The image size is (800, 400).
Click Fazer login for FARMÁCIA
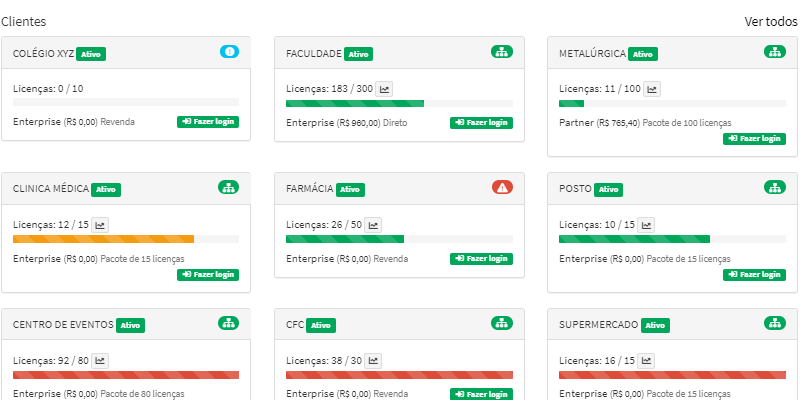coord(481,259)
